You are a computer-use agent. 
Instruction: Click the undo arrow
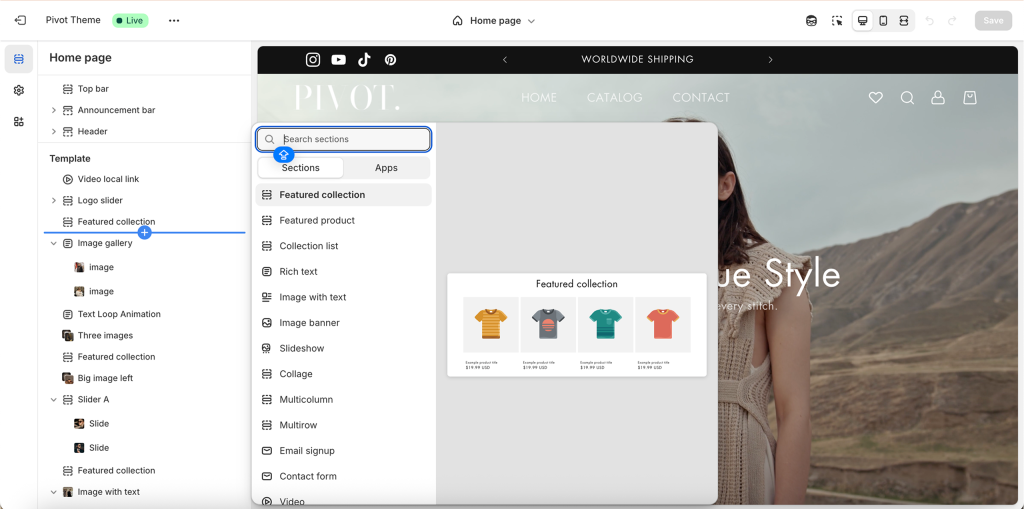coord(930,21)
